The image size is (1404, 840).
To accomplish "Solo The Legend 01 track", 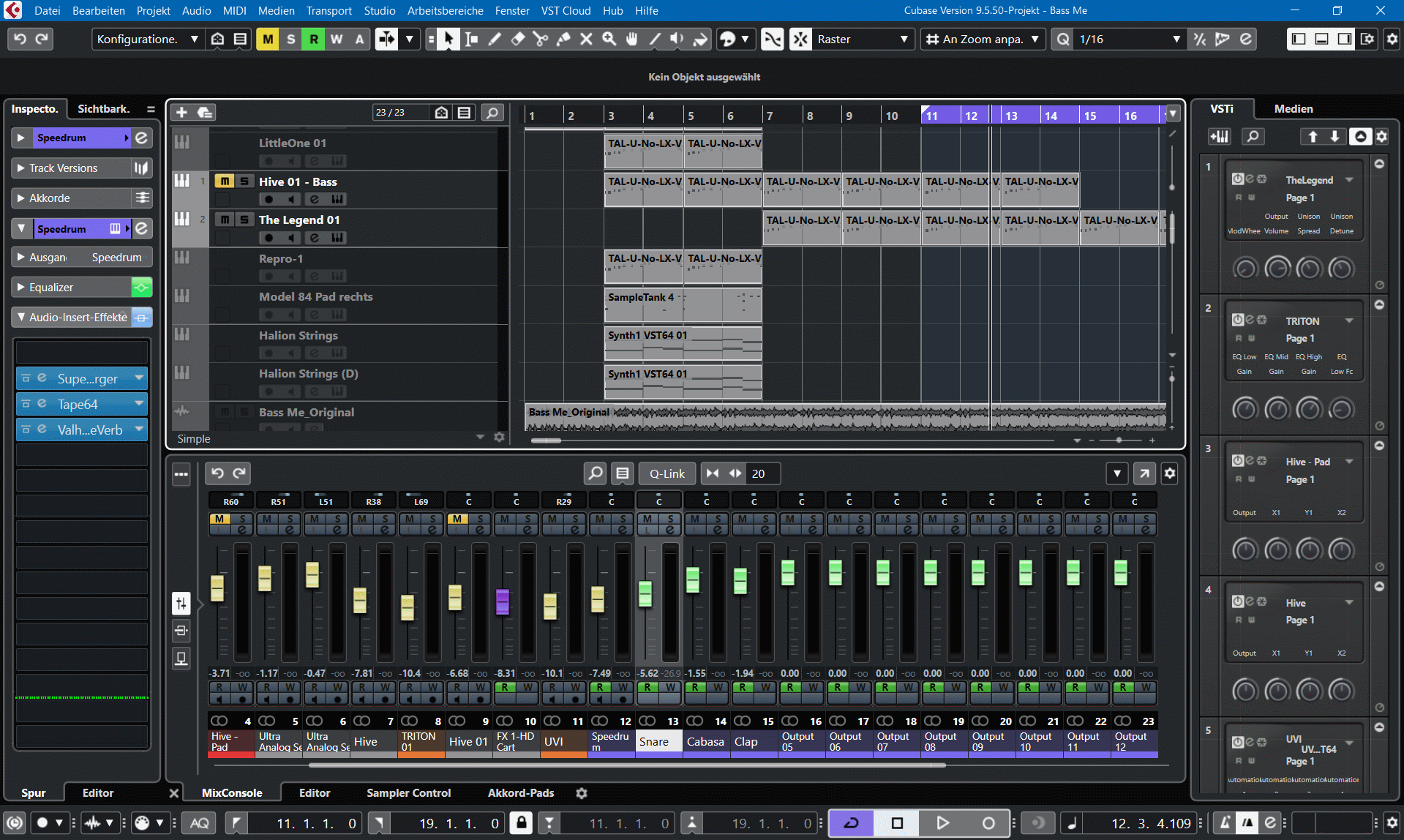I will click(244, 220).
